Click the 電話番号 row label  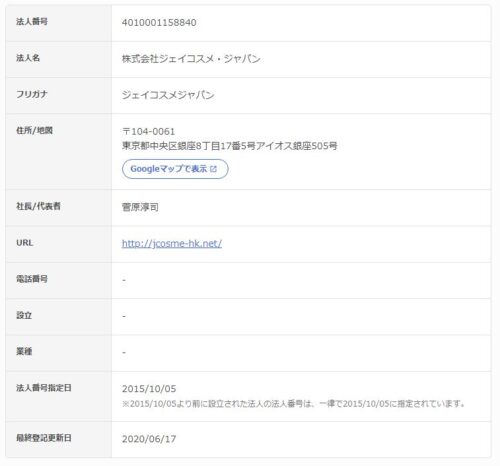click(32, 279)
